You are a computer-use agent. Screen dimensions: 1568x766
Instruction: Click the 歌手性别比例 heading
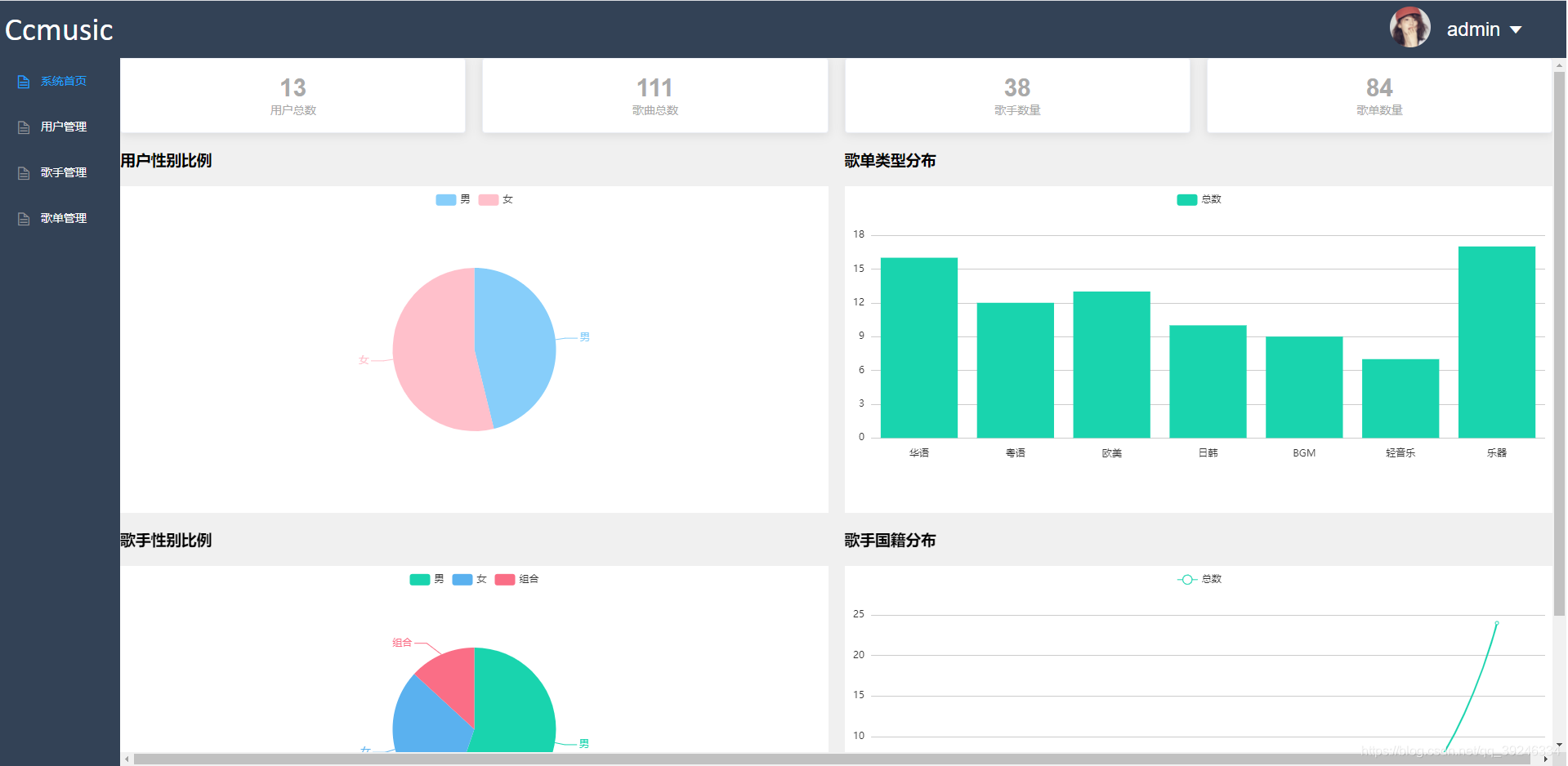pyautogui.click(x=166, y=541)
